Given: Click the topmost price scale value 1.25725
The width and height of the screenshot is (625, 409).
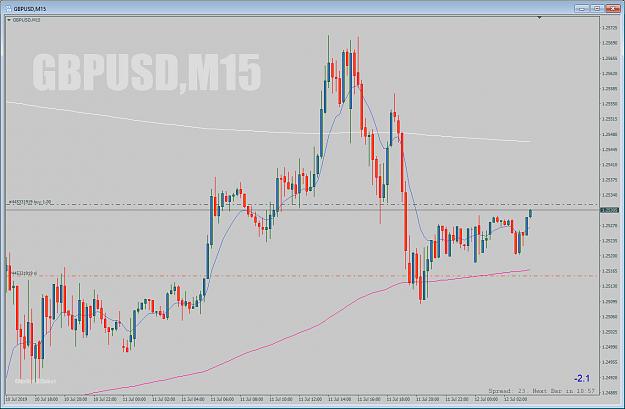Looking at the screenshot, I should 608,28.
